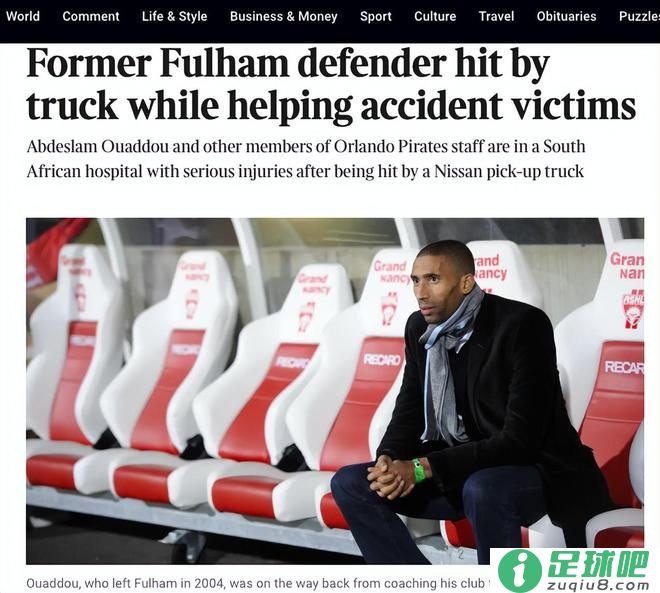Open Business & Money section

pos(284,16)
